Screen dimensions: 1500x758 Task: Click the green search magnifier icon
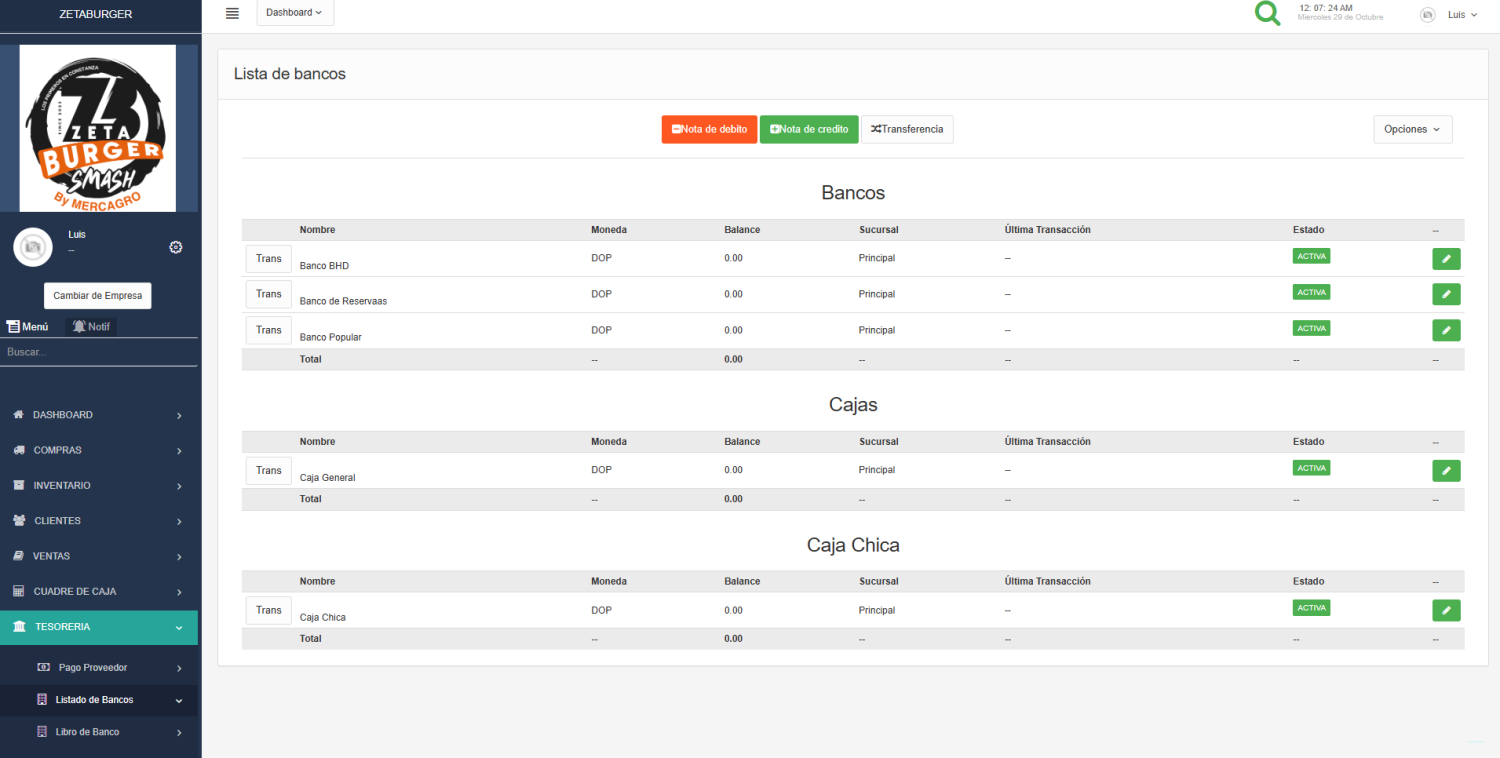[x=1267, y=14]
